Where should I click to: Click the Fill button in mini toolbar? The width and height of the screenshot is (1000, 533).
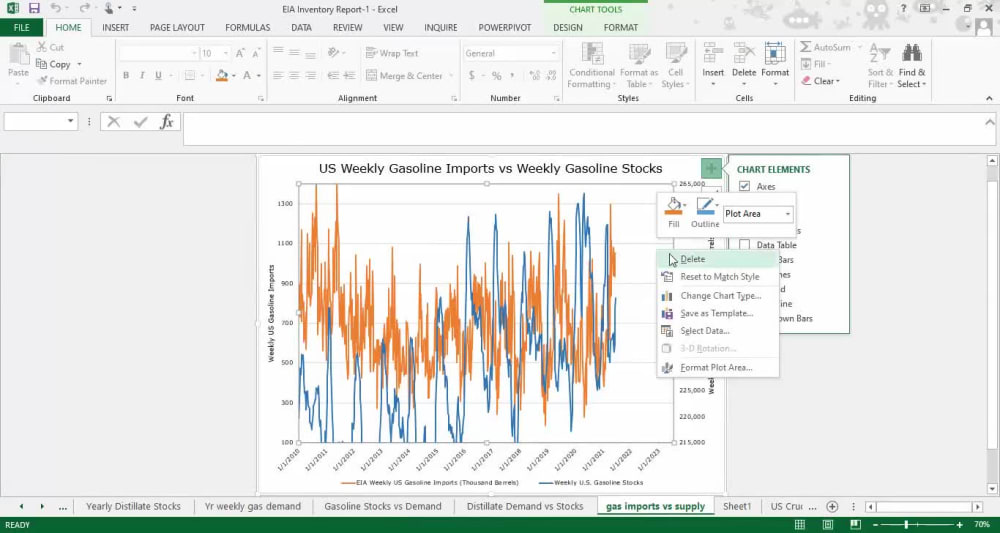coord(674,212)
